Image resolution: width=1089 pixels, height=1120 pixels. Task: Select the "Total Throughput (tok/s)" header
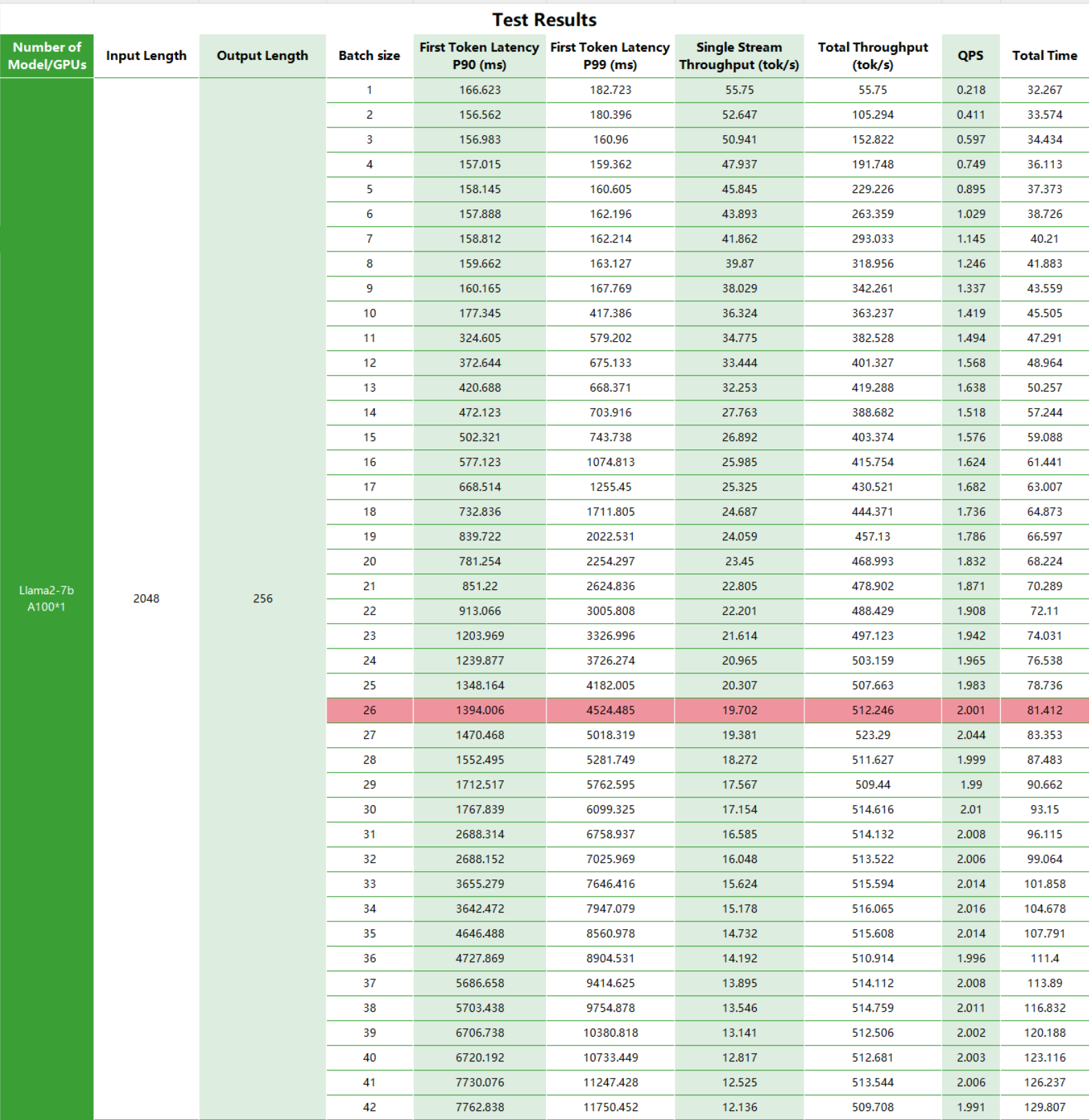873,56
